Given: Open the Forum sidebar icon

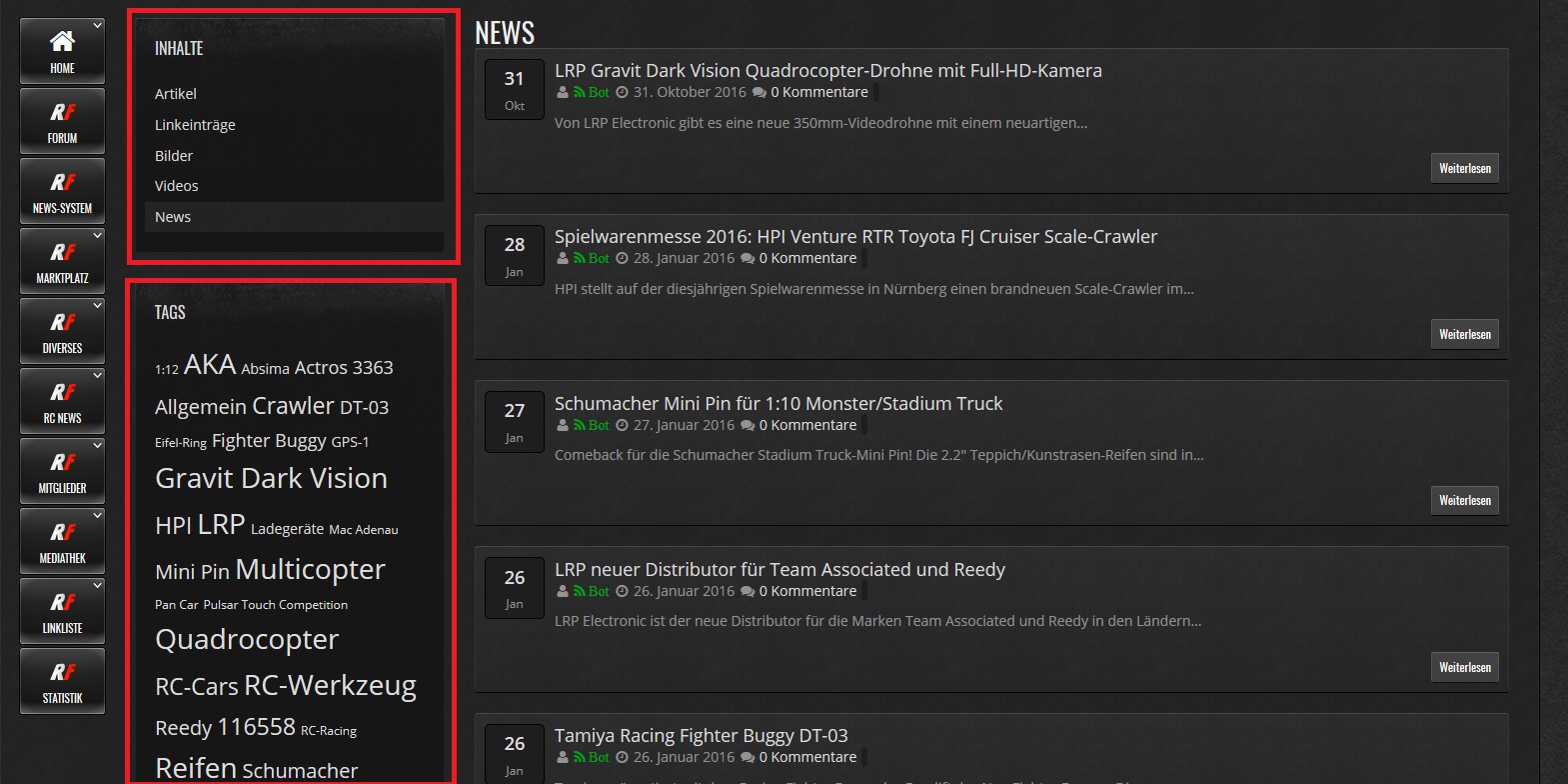Looking at the screenshot, I should [62, 120].
